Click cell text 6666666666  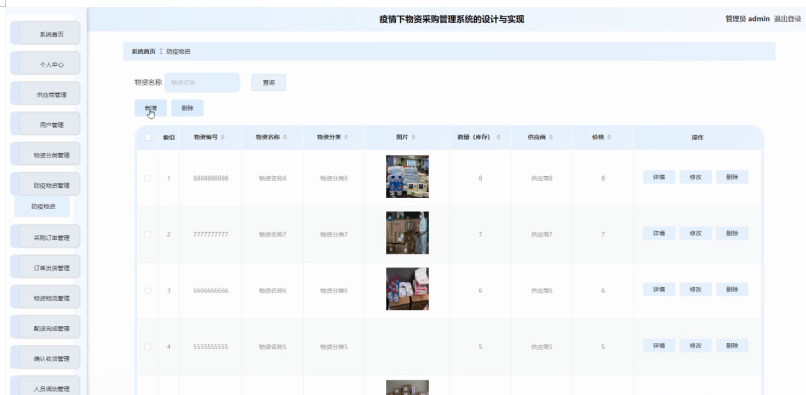click(x=211, y=291)
